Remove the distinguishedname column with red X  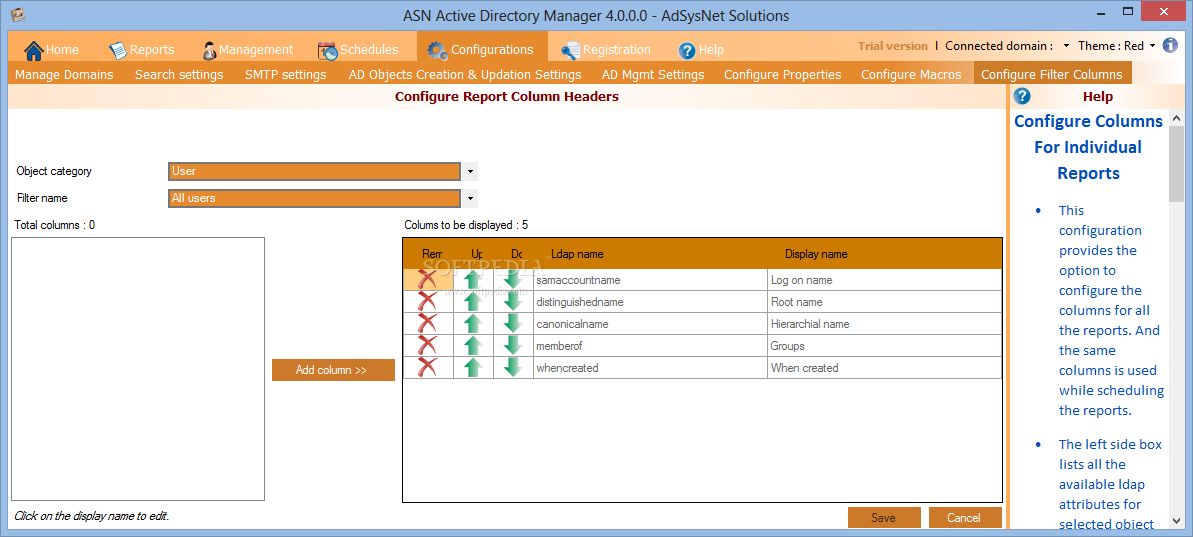(428, 302)
